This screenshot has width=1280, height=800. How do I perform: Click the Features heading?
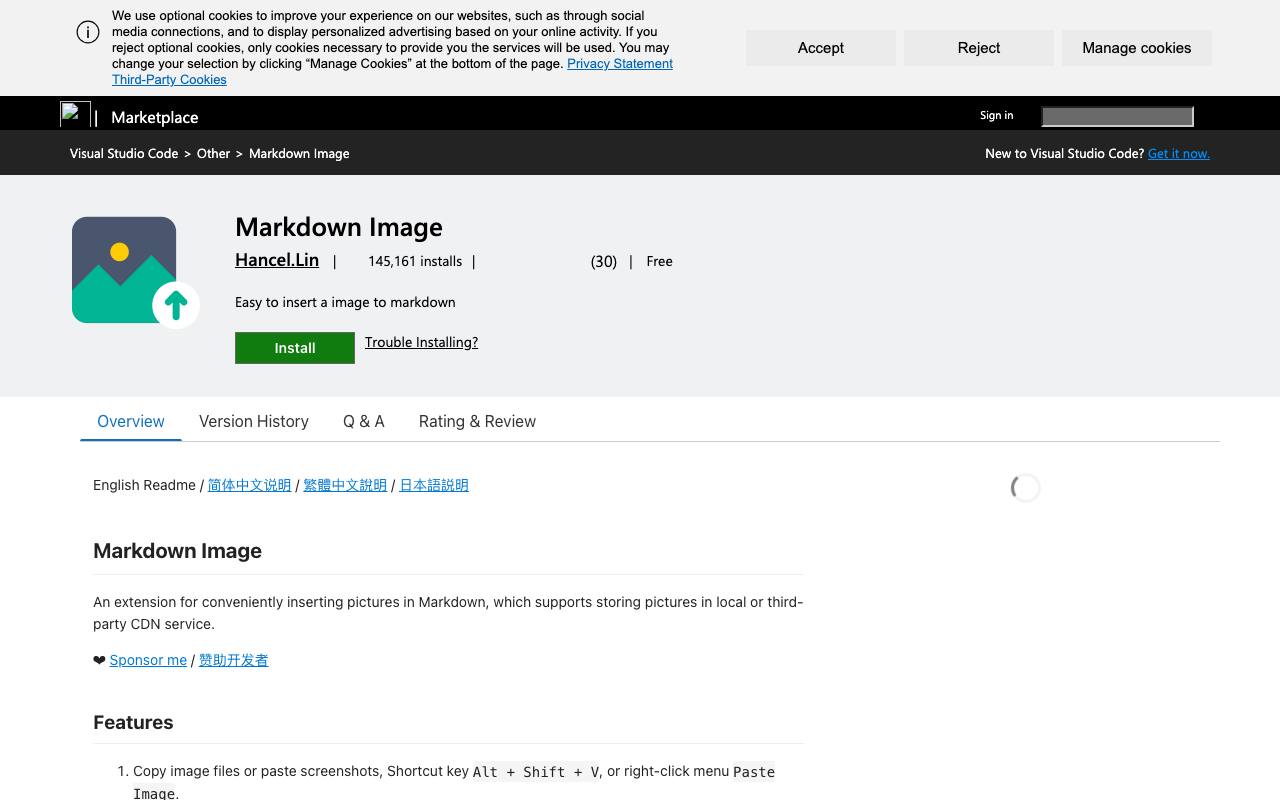click(133, 723)
